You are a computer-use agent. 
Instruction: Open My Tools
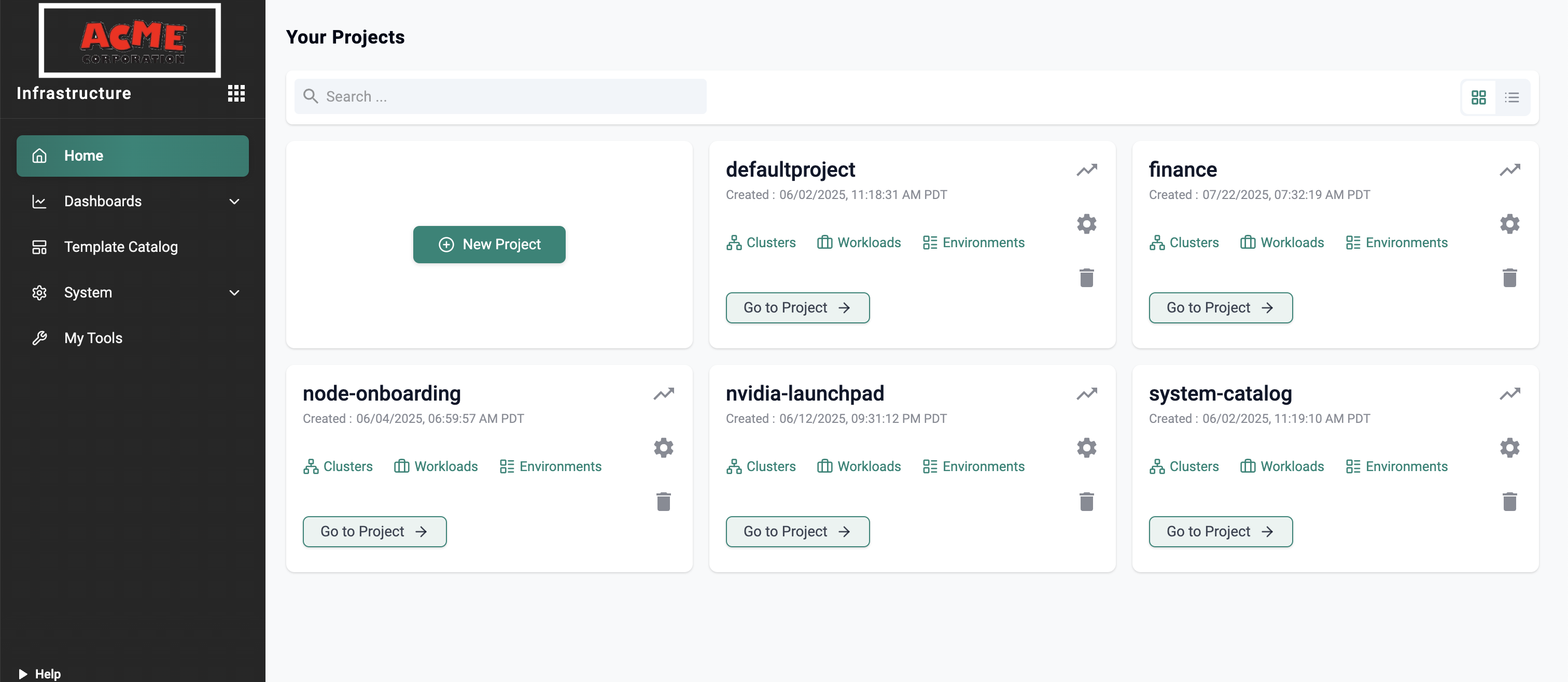132,338
